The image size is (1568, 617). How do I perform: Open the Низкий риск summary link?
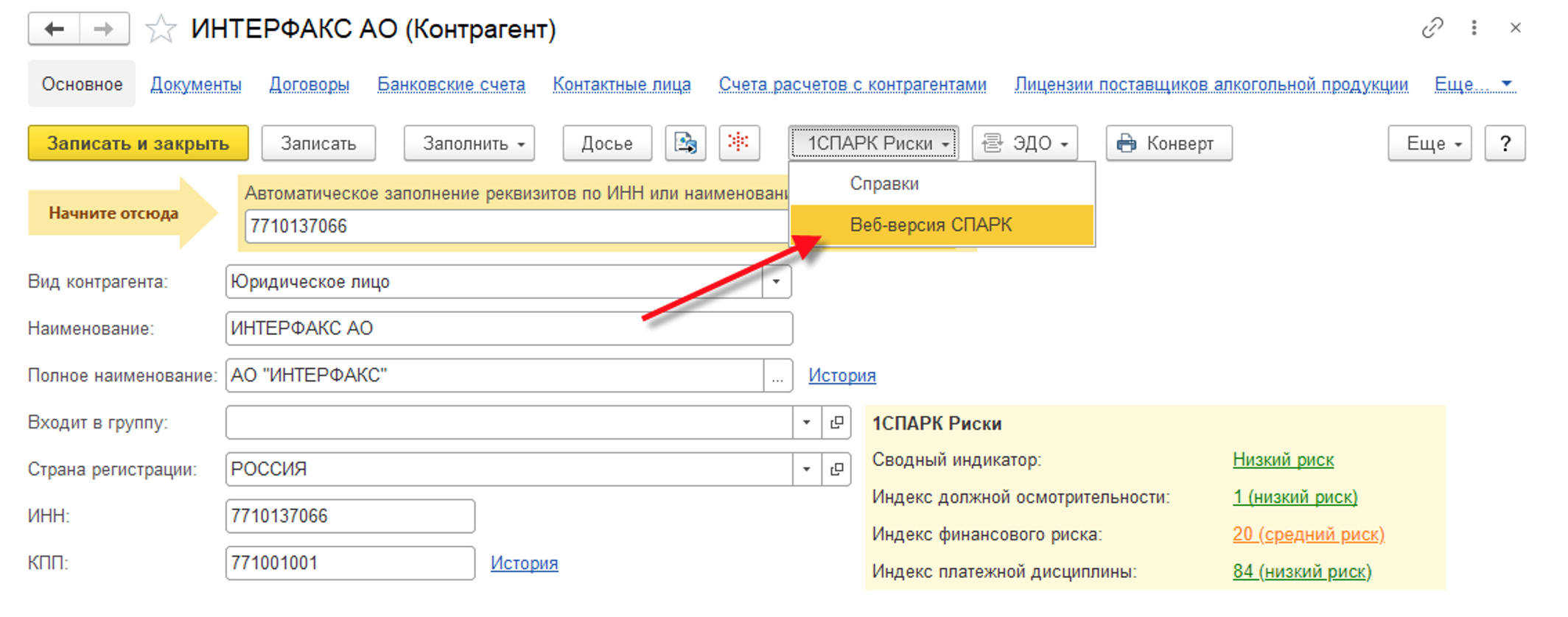coord(1283,460)
